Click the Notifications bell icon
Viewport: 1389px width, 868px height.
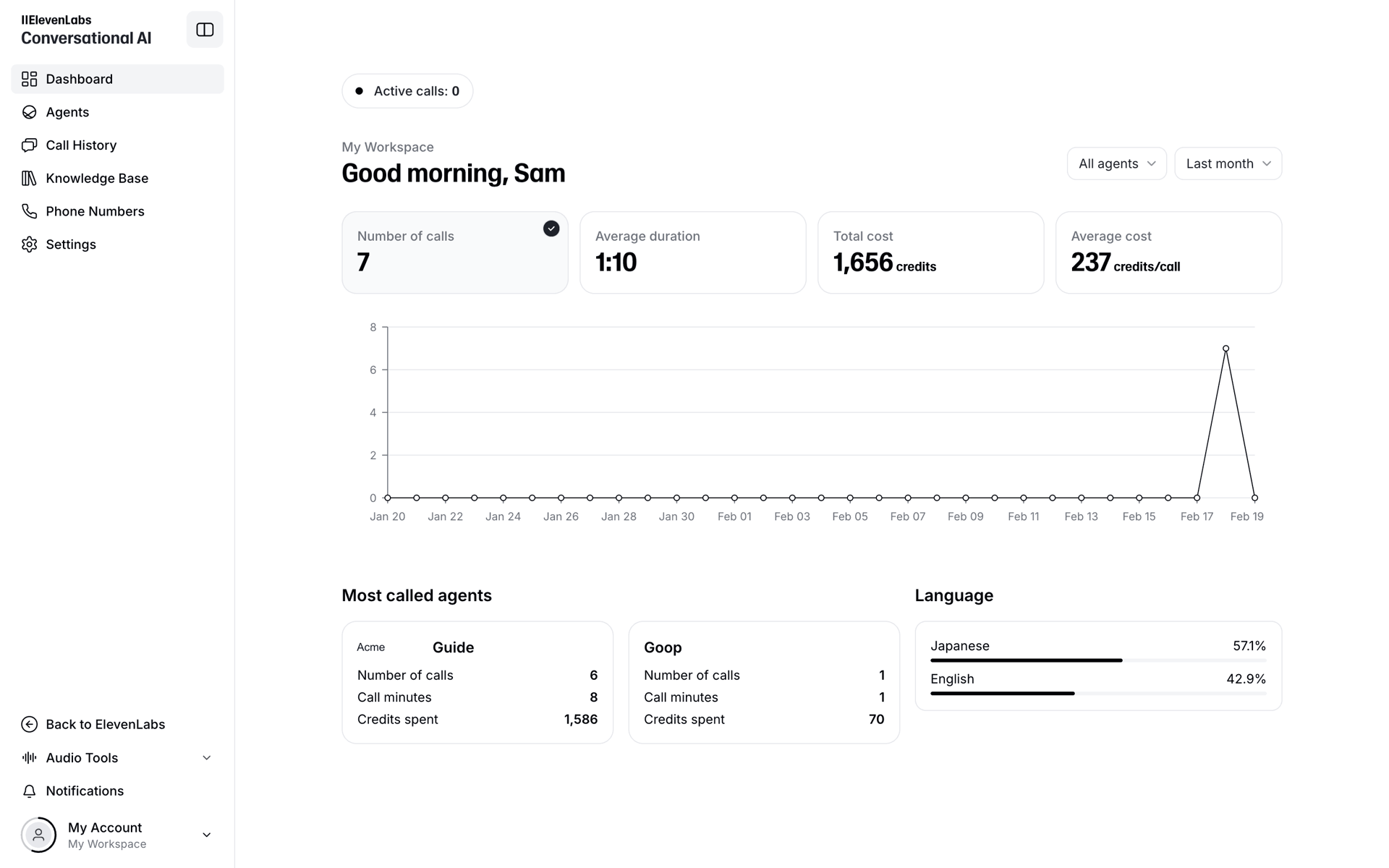pos(29,791)
